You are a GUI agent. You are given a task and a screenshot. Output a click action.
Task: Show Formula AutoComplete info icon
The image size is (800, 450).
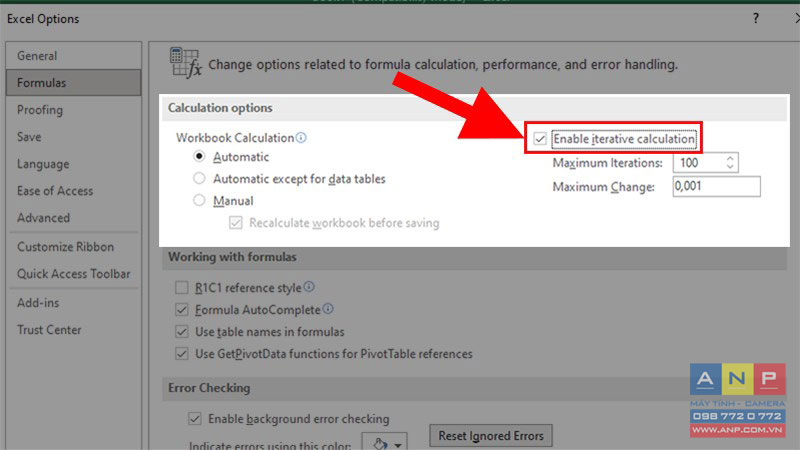point(328,309)
